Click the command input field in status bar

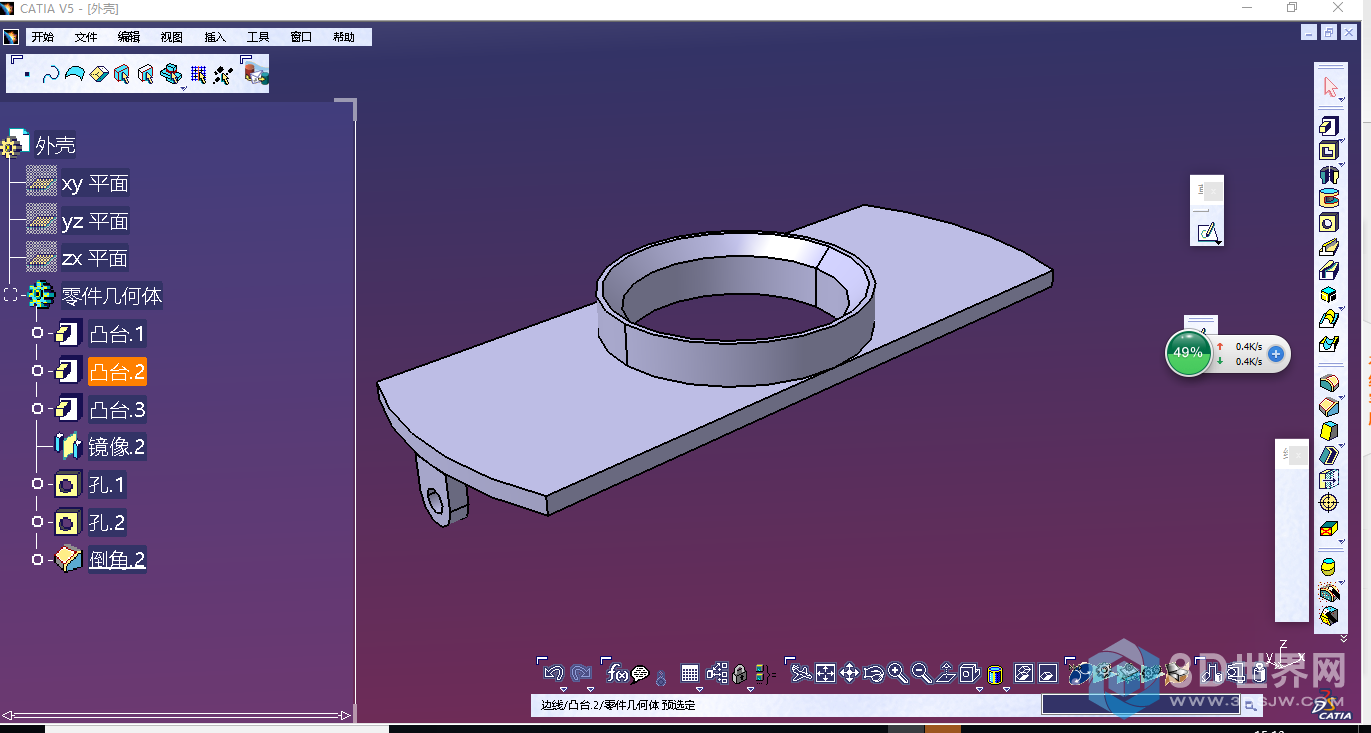tap(1141, 704)
